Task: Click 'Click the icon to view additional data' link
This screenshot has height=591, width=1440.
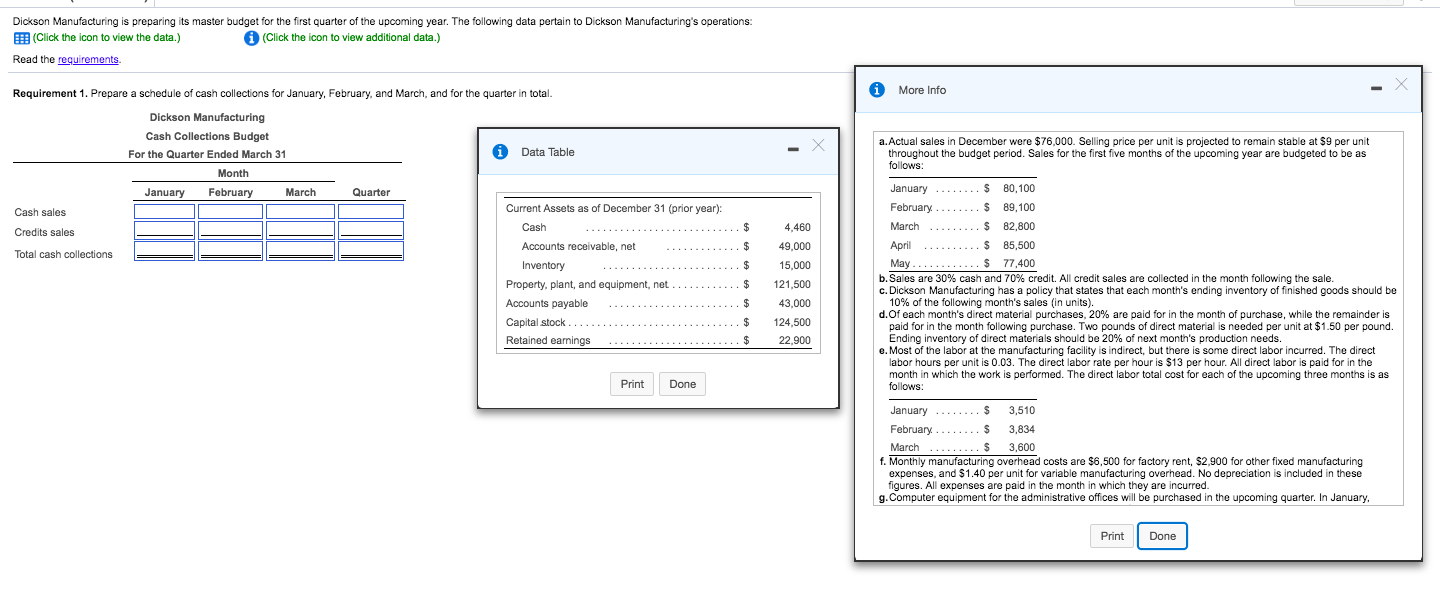Action: [x=351, y=38]
